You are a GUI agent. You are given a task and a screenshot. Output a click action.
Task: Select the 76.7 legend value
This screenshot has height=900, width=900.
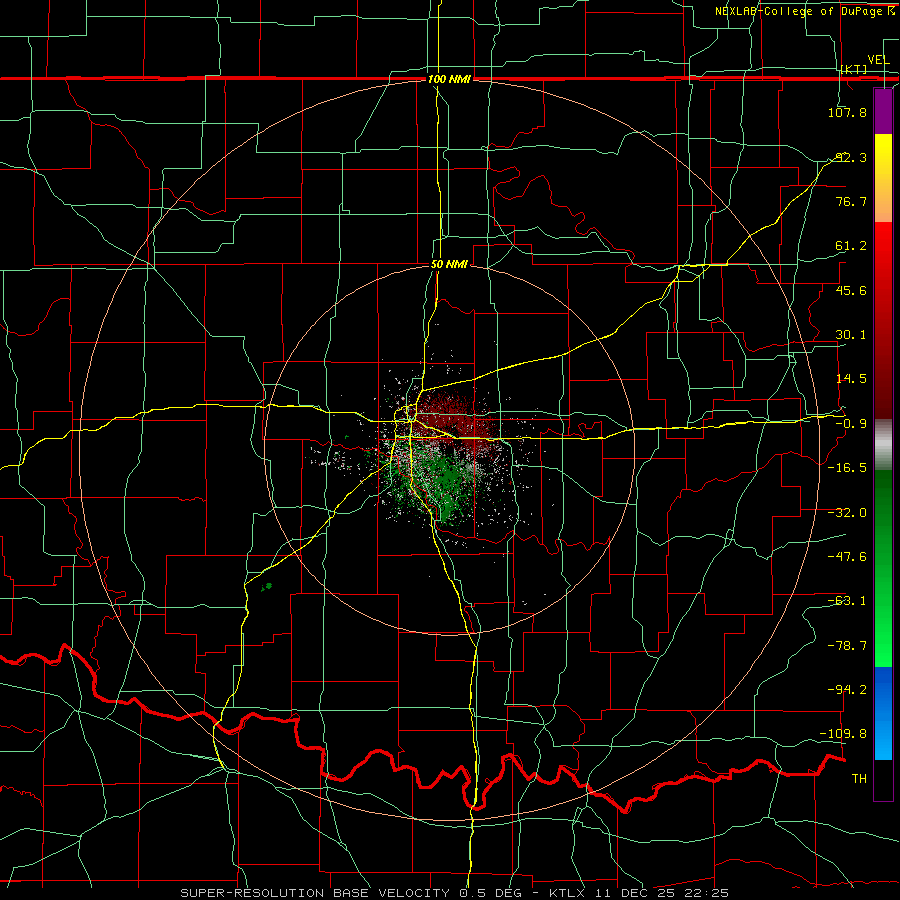coord(851,201)
